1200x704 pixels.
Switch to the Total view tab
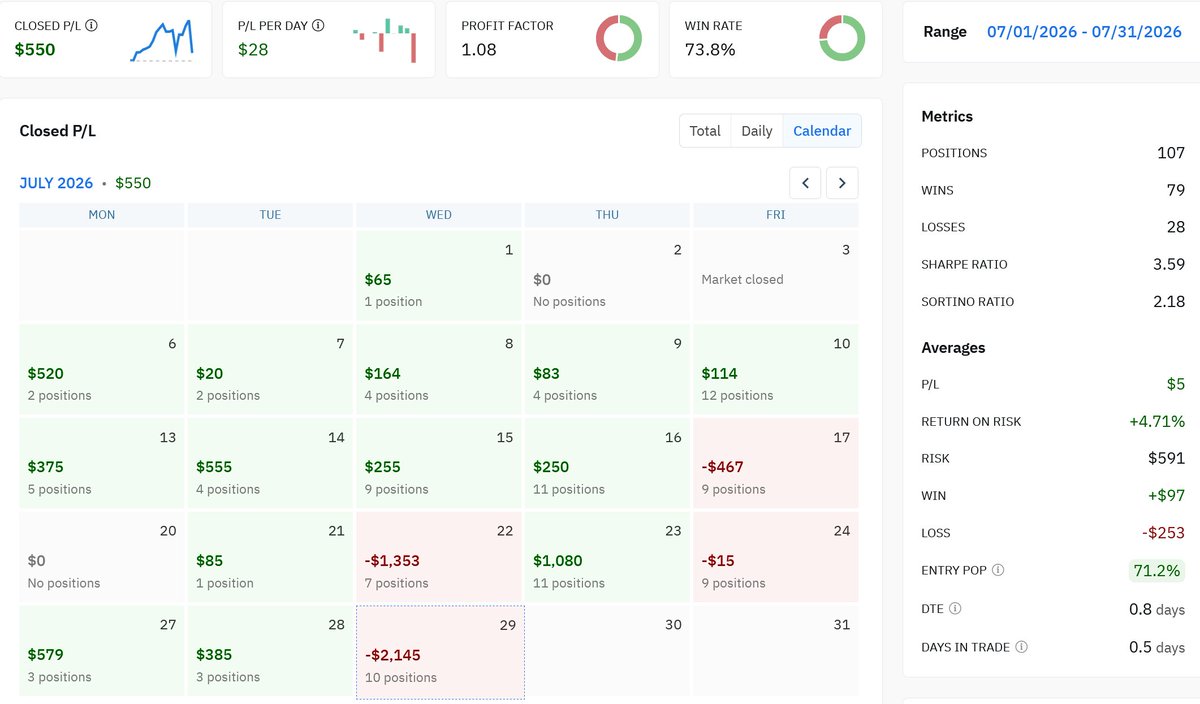click(x=705, y=131)
